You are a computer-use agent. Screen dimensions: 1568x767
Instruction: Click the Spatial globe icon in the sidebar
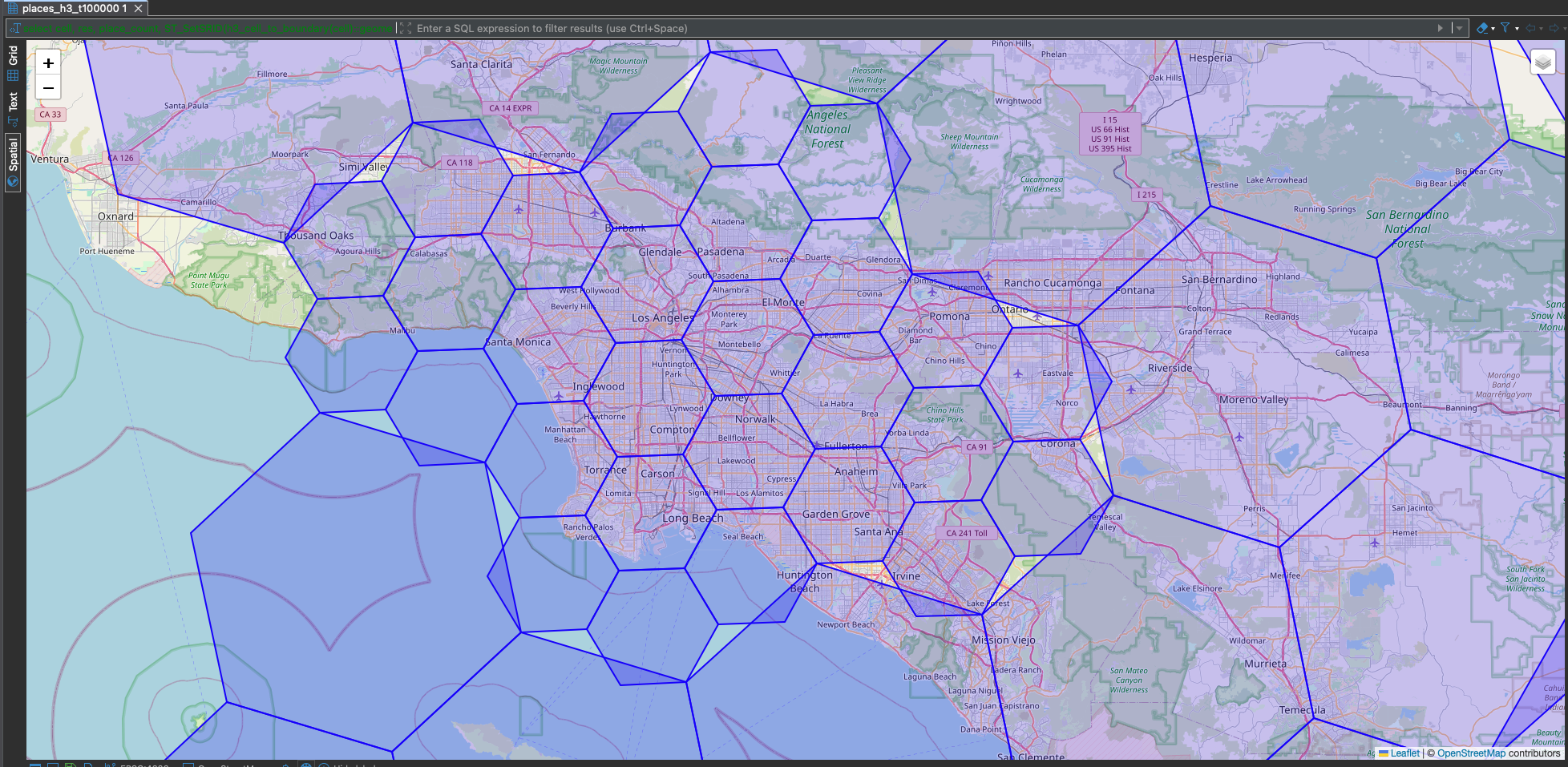pyautogui.click(x=12, y=180)
